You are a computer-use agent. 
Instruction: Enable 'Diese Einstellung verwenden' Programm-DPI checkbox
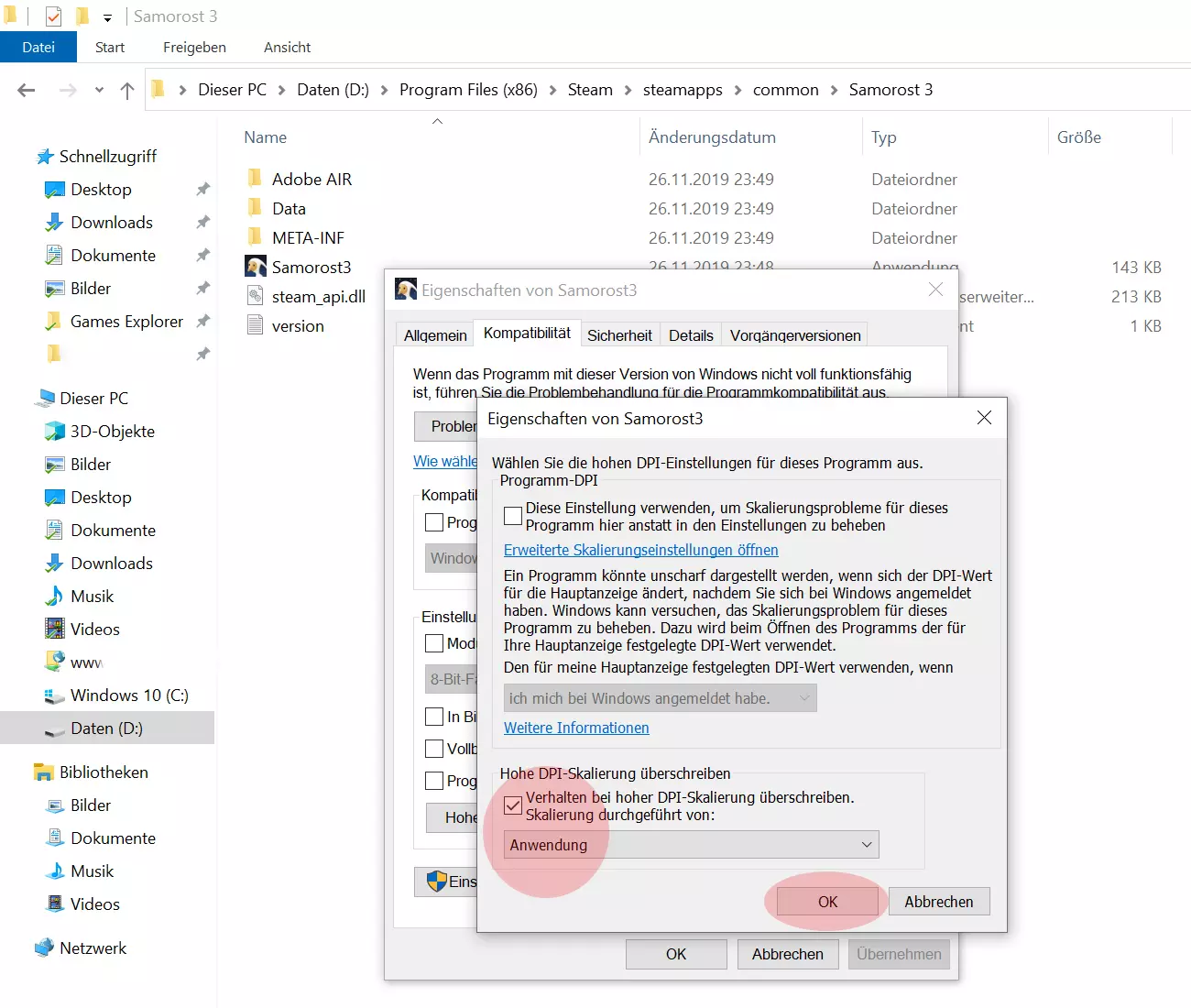click(x=513, y=516)
